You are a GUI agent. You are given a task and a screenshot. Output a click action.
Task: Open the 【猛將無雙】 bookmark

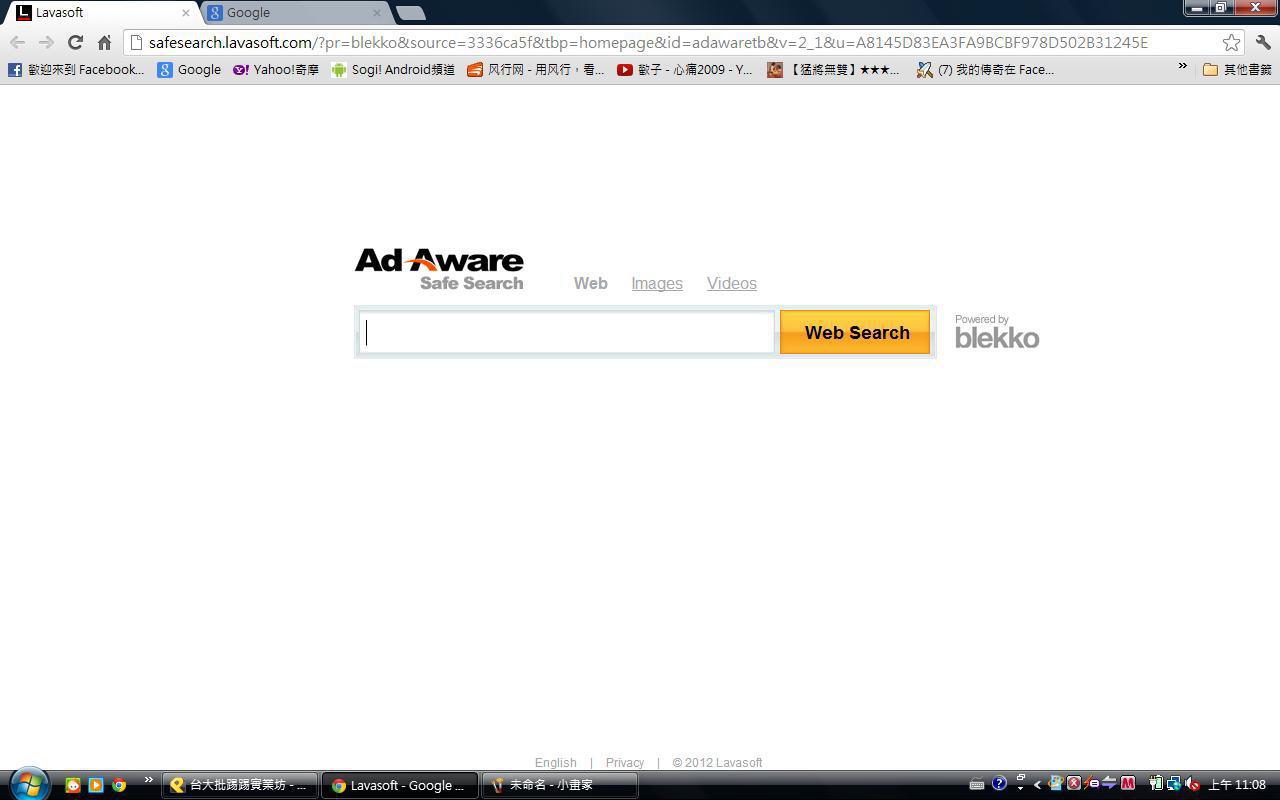coord(833,69)
